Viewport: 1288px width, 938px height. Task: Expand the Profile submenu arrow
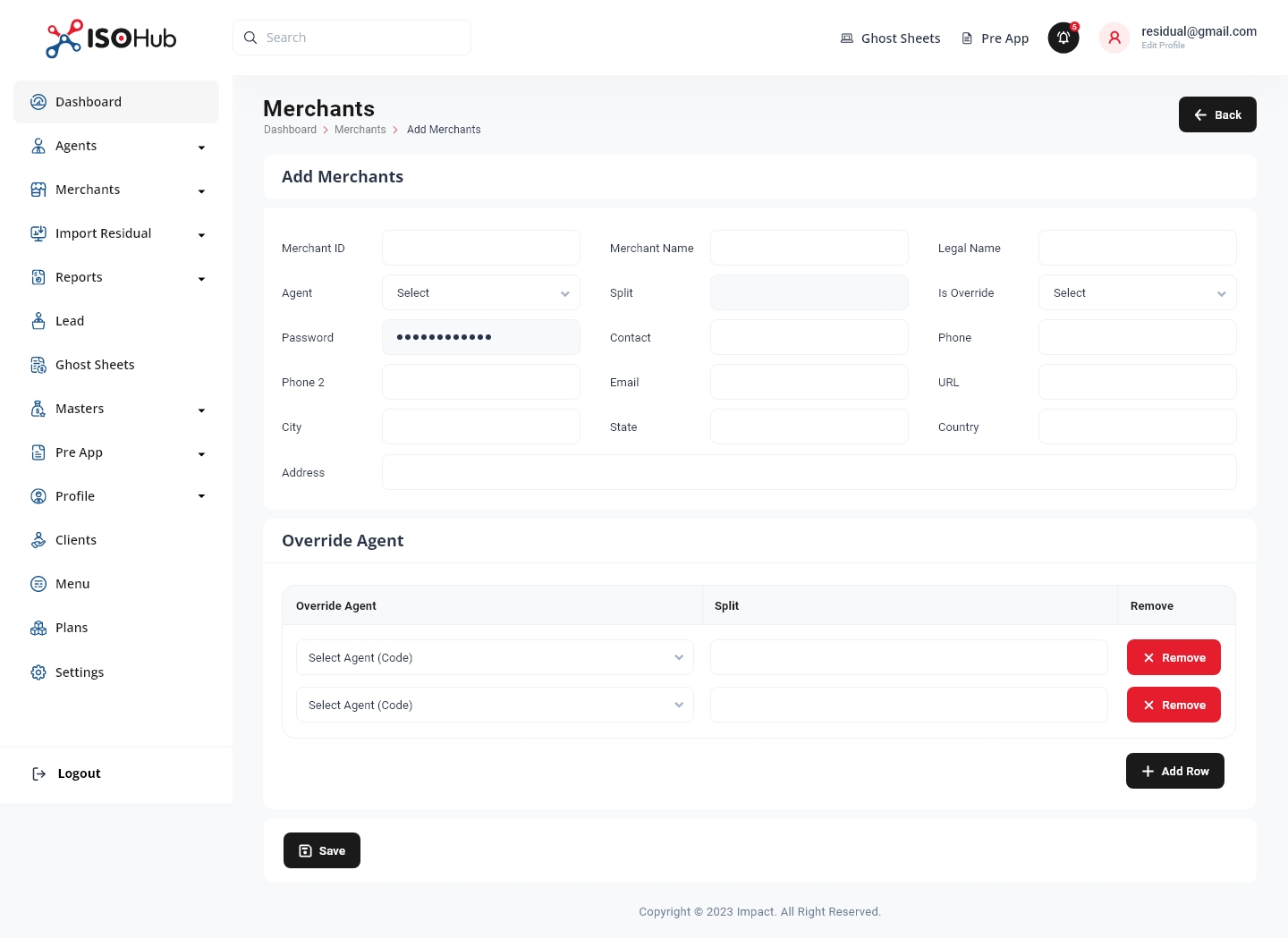201,496
